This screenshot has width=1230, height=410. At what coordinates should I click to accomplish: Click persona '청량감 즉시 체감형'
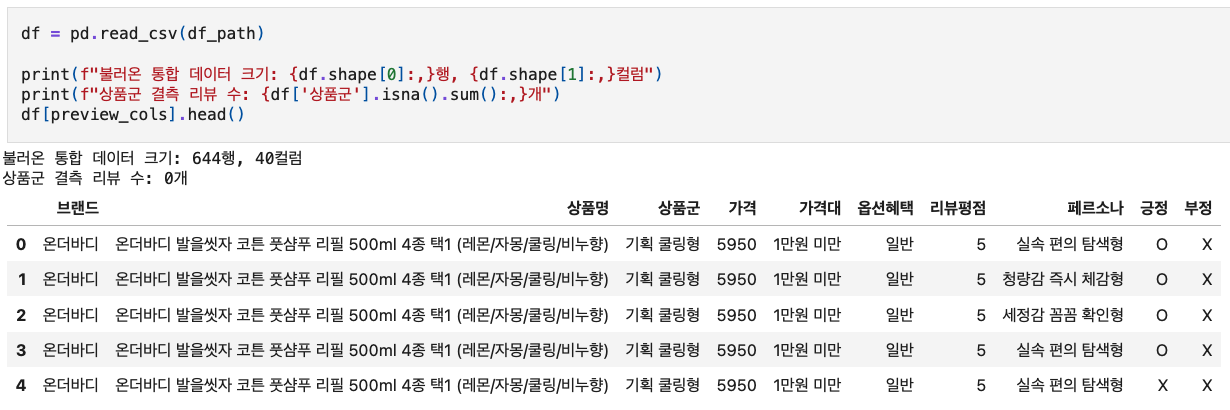coord(1063,279)
